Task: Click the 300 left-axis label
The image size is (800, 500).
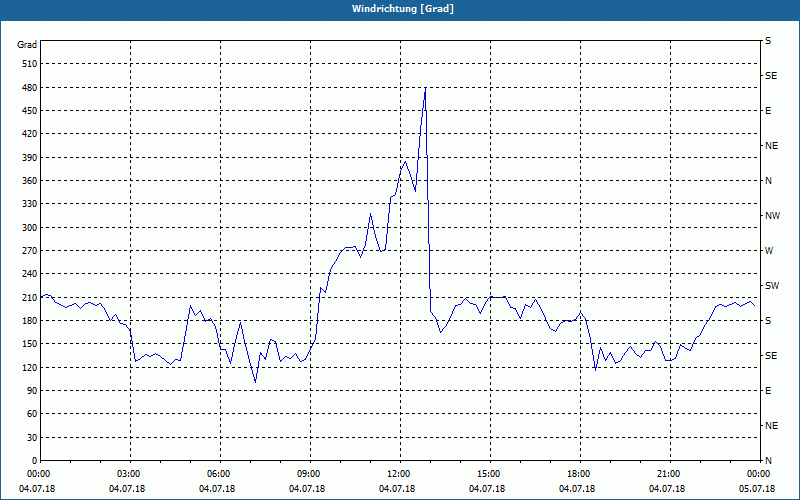Action: [x=30, y=228]
